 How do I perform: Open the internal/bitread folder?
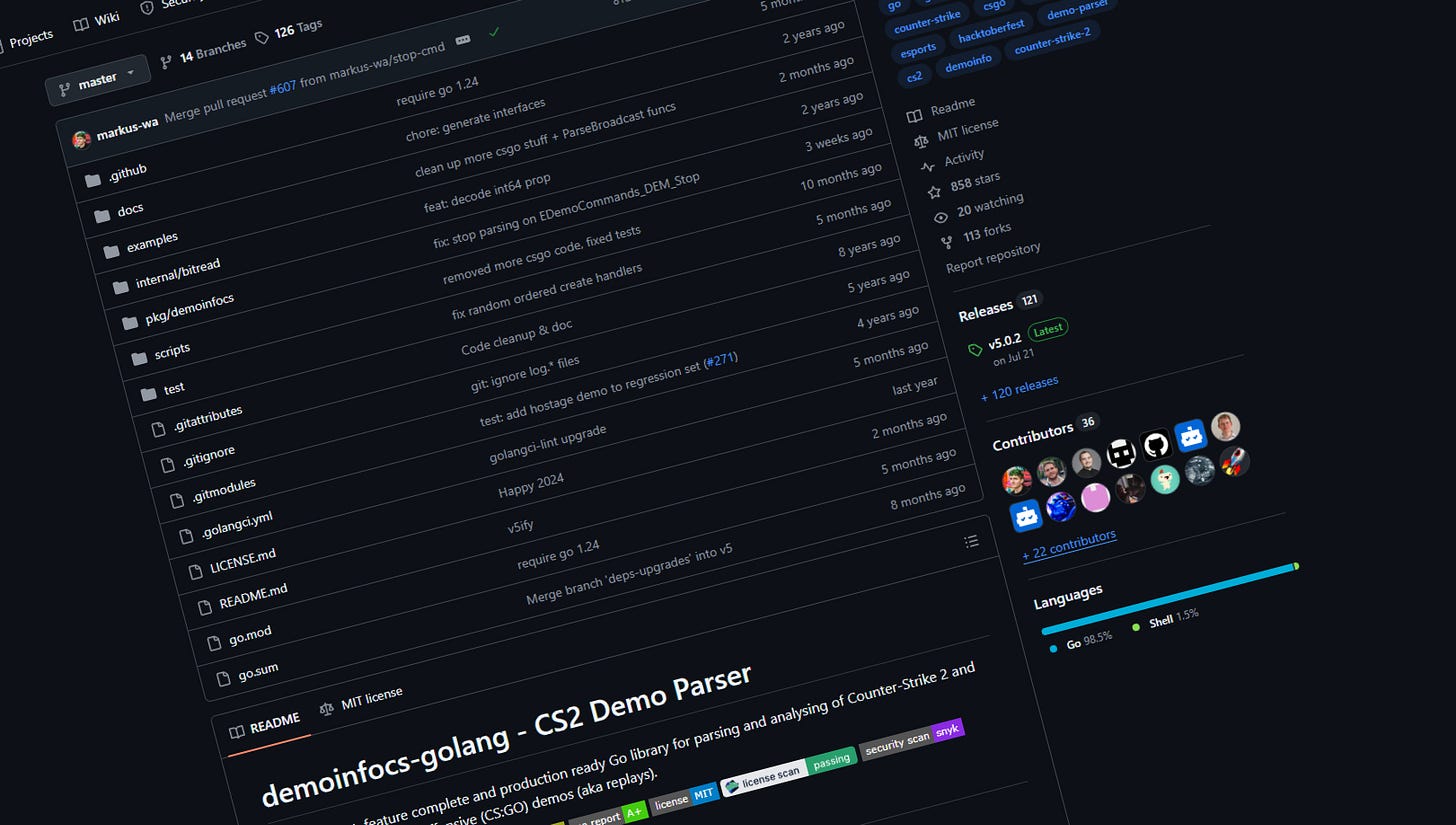tap(177, 273)
